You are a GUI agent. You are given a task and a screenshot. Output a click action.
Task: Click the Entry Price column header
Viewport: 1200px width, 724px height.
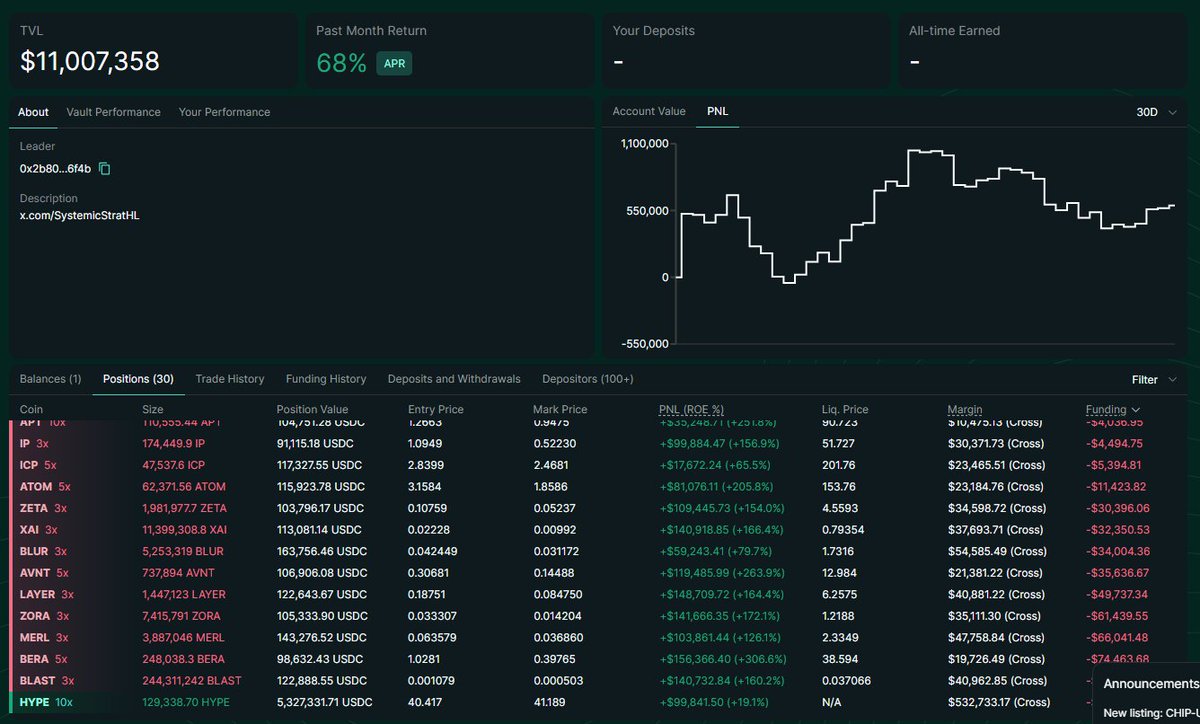coord(437,410)
